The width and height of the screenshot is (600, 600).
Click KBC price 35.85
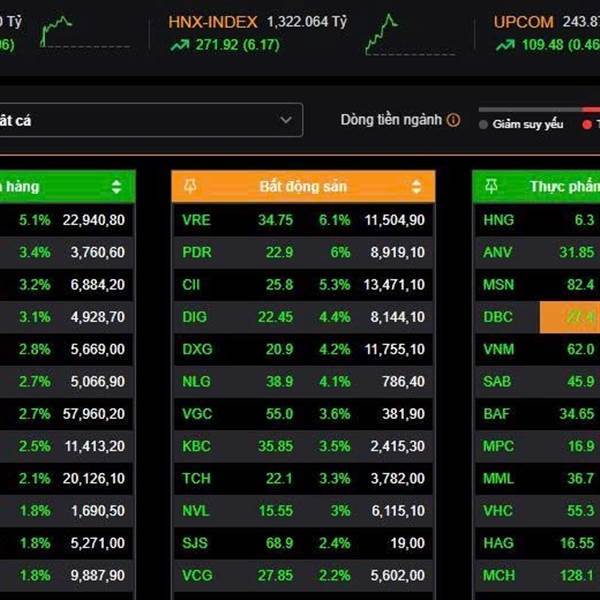(x=275, y=446)
